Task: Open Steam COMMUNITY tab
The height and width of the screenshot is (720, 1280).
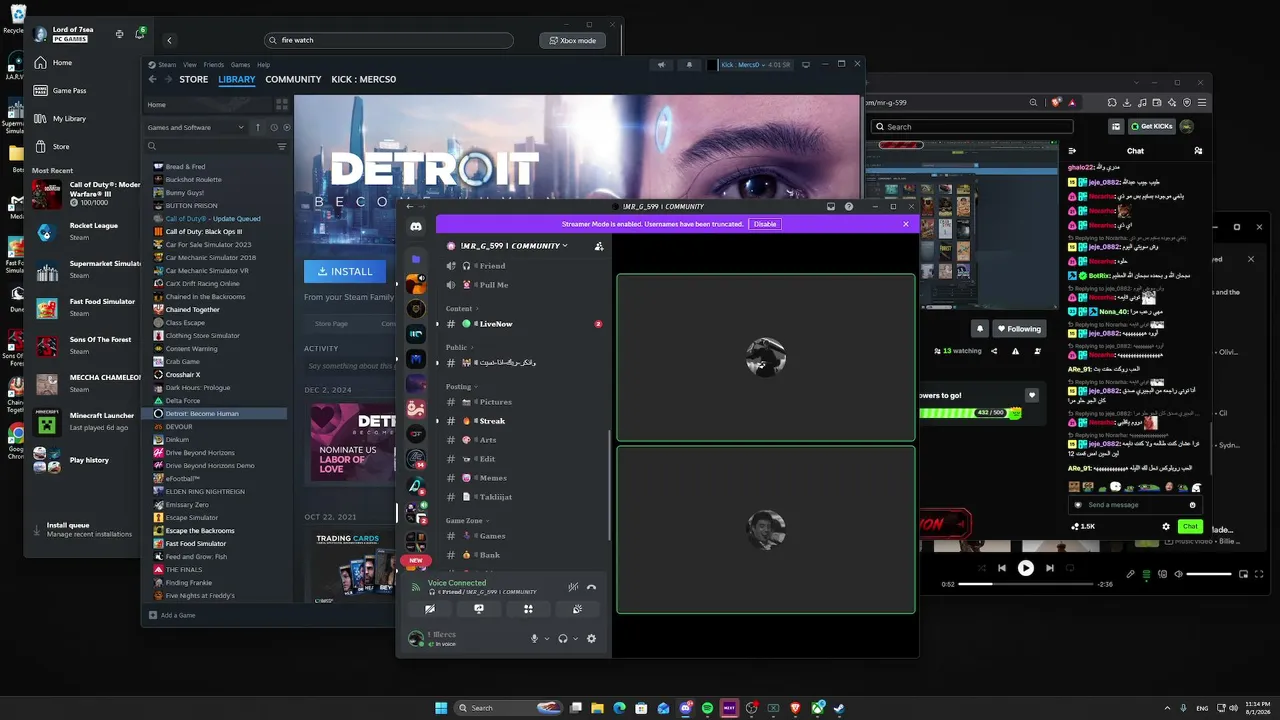Action: (293, 79)
